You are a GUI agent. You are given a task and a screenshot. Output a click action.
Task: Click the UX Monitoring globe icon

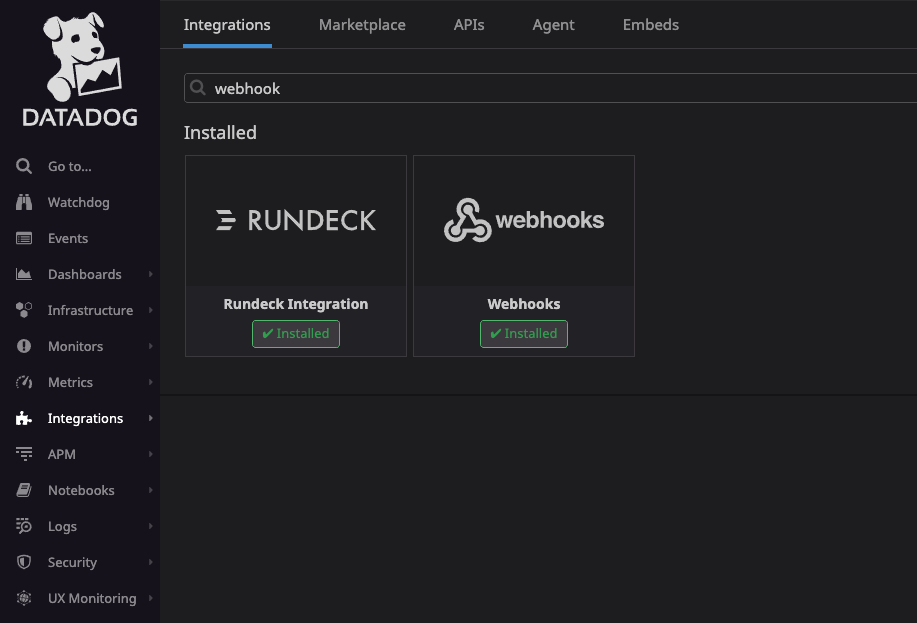pos(24,598)
